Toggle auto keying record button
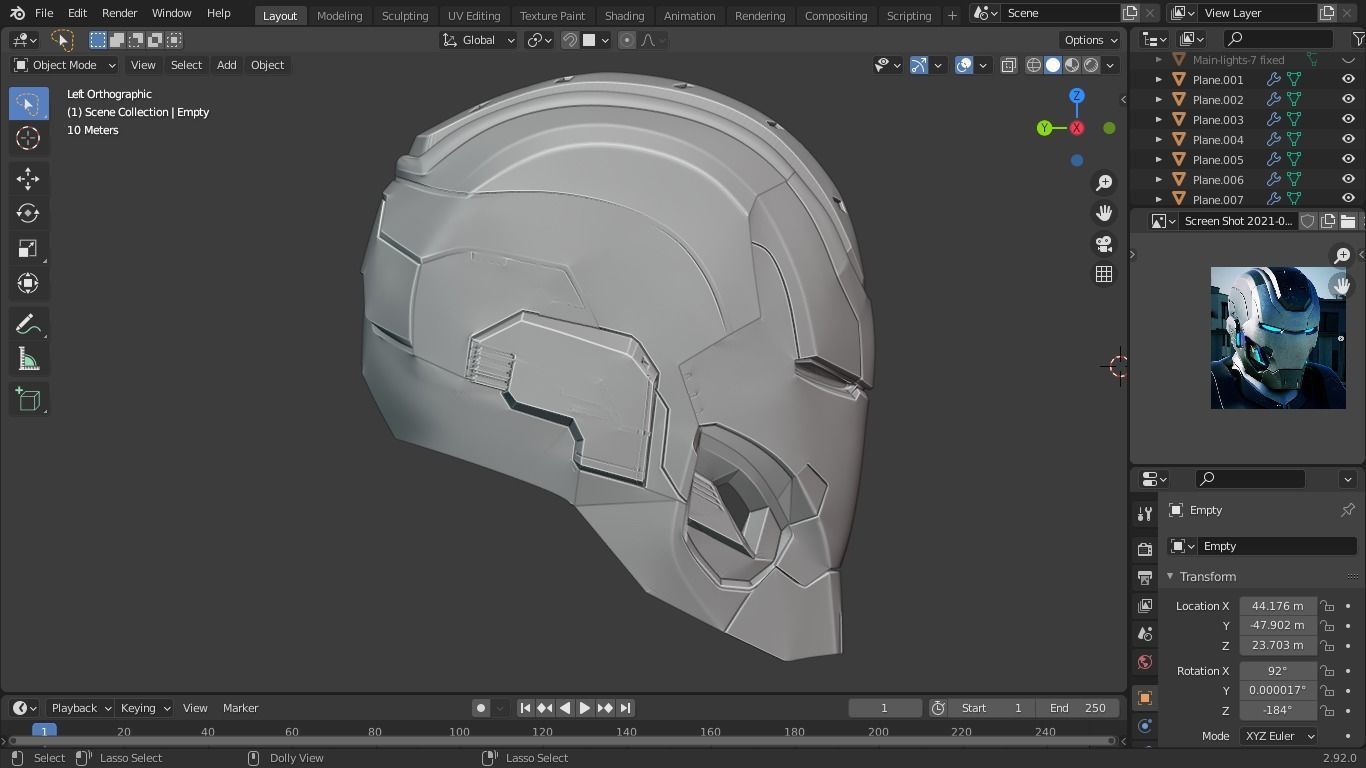The image size is (1366, 768). tap(481, 708)
